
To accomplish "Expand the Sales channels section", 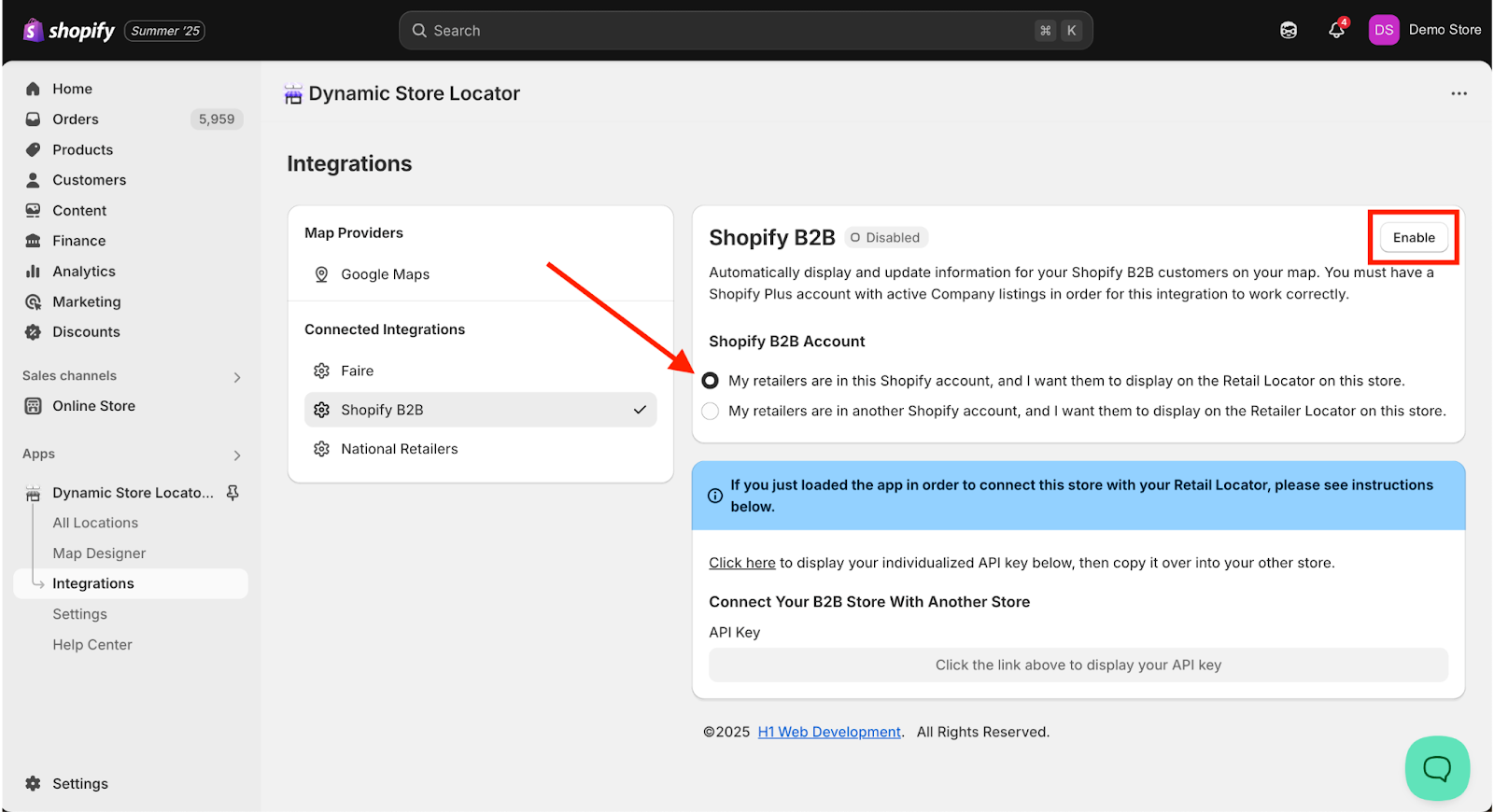I will (237, 377).
